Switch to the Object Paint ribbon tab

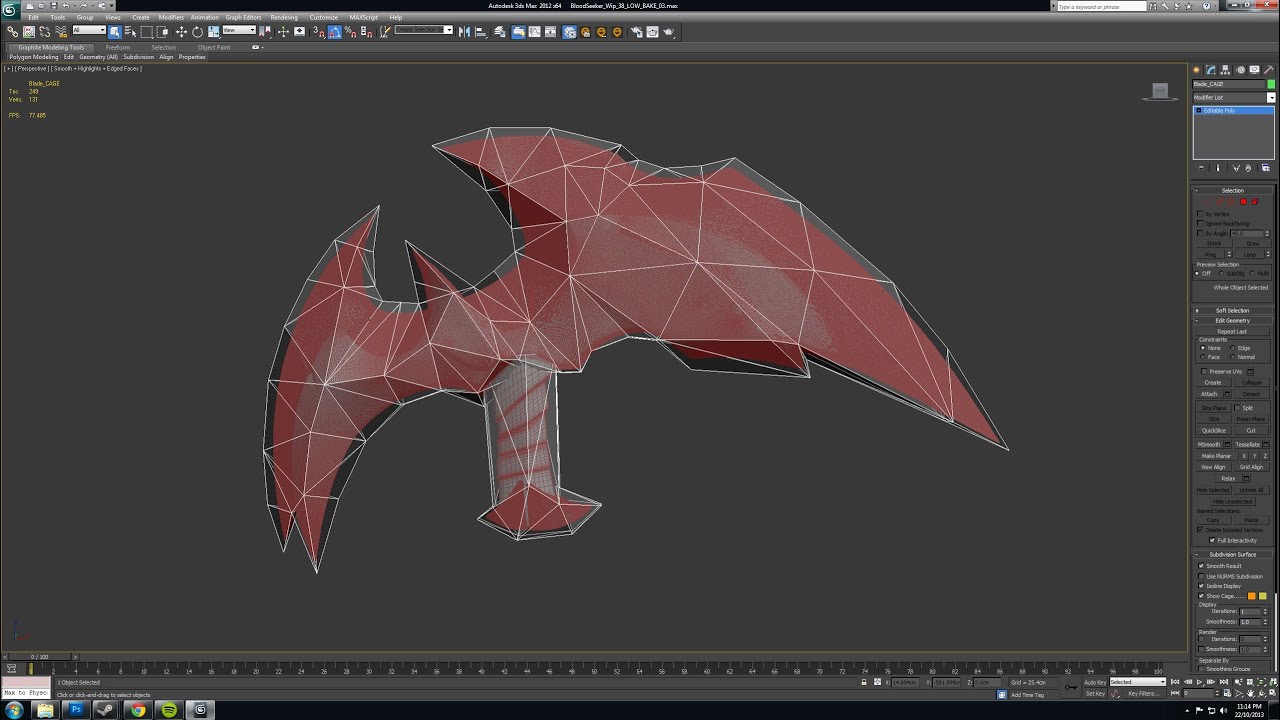click(x=214, y=47)
